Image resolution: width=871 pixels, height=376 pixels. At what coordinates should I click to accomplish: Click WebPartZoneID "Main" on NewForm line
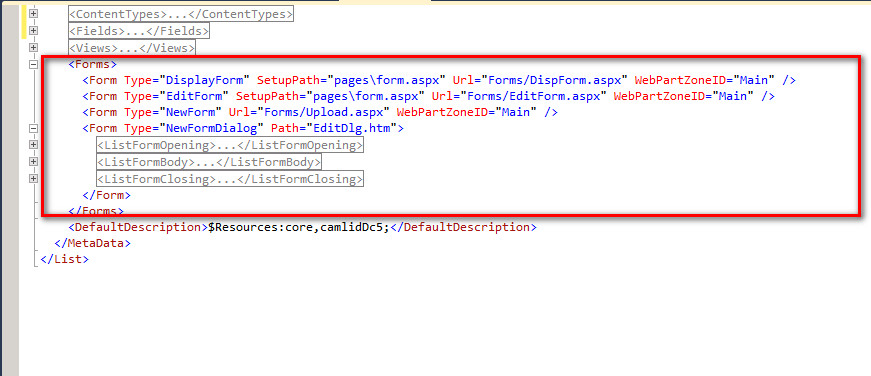tap(515, 112)
